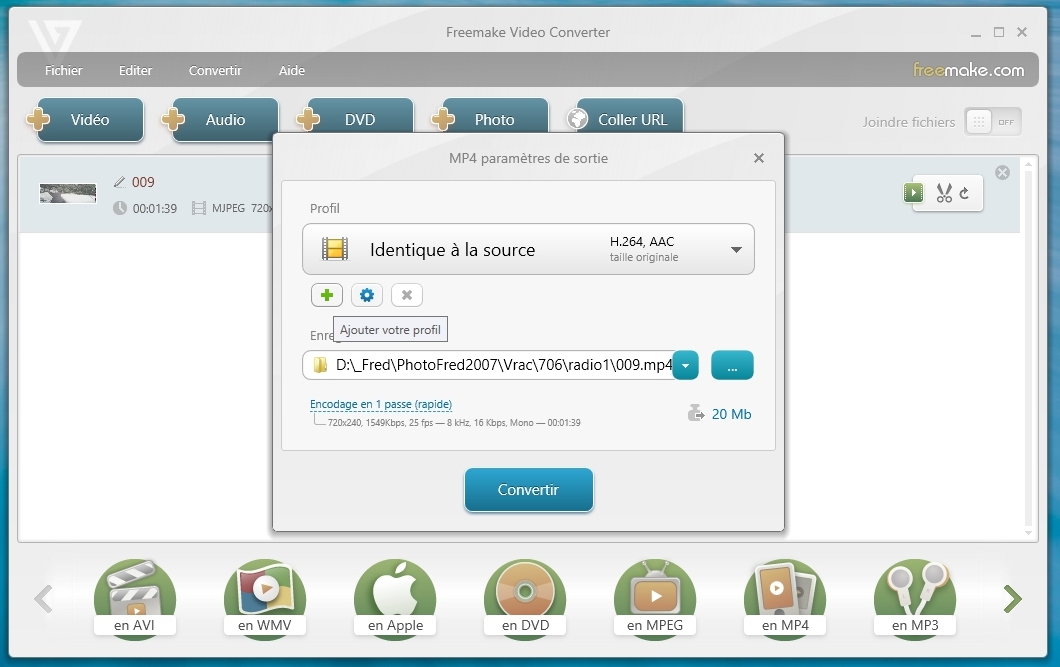The image size is (1060, 667).
Task: Paste a link with Coller URL
Action: [625, 116]
